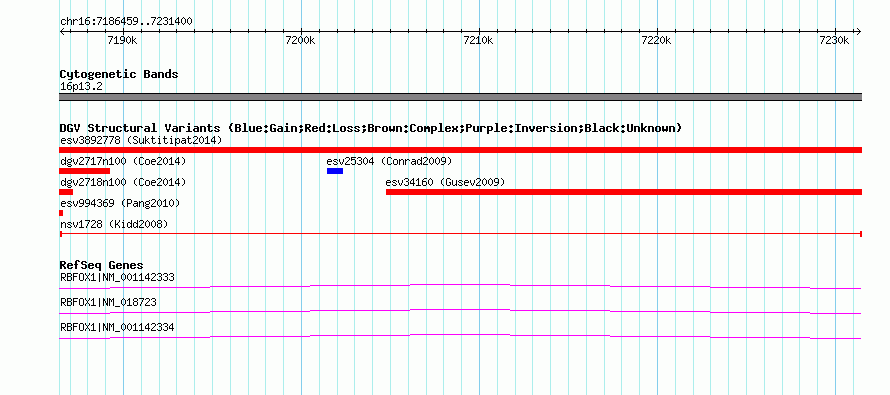Click the red esv34160 loss bar

pyautogui.click(x=624, y=192)
